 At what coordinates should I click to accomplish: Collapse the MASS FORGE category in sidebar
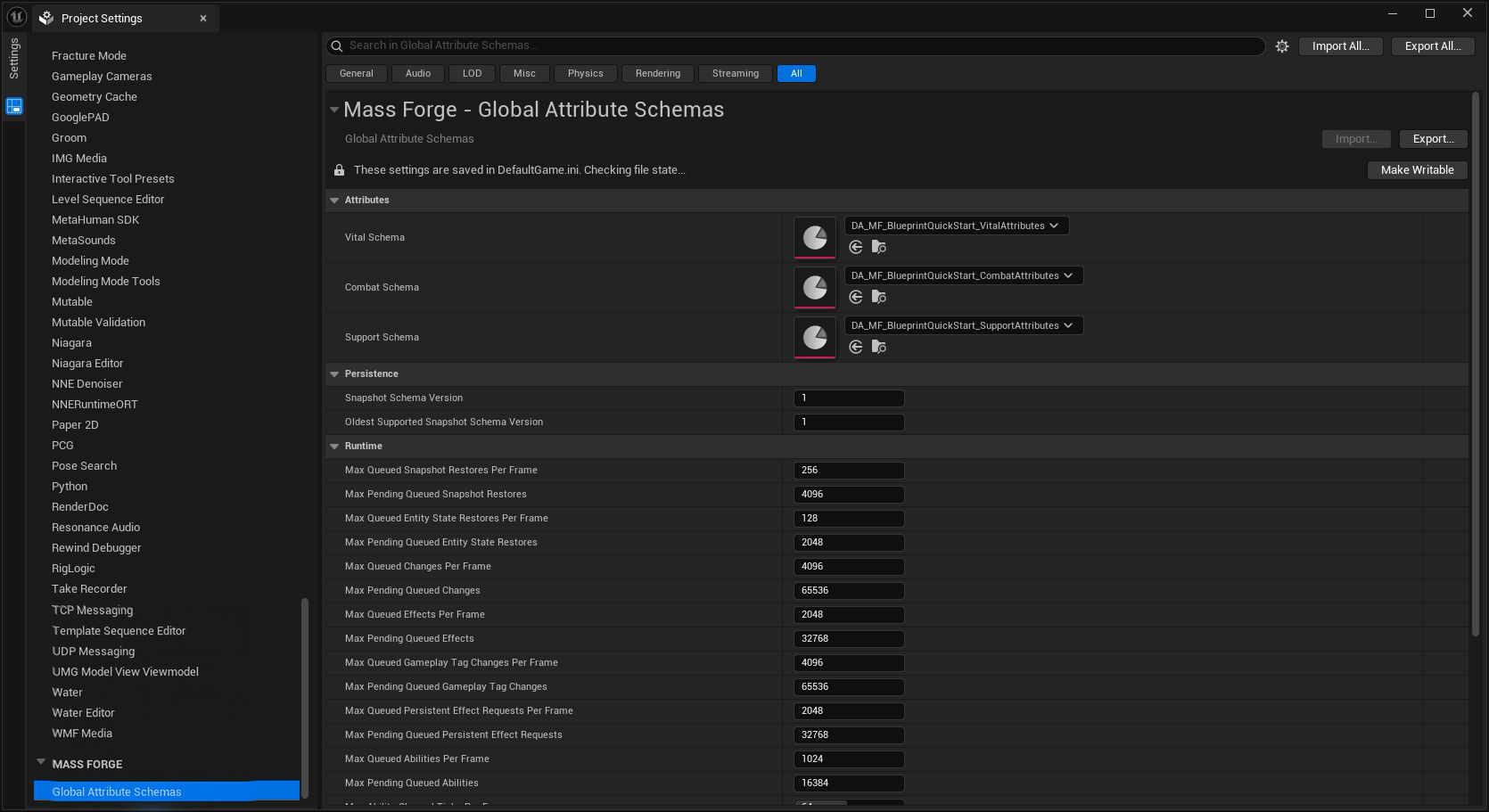pyautogui.click(x=41, y=762)
